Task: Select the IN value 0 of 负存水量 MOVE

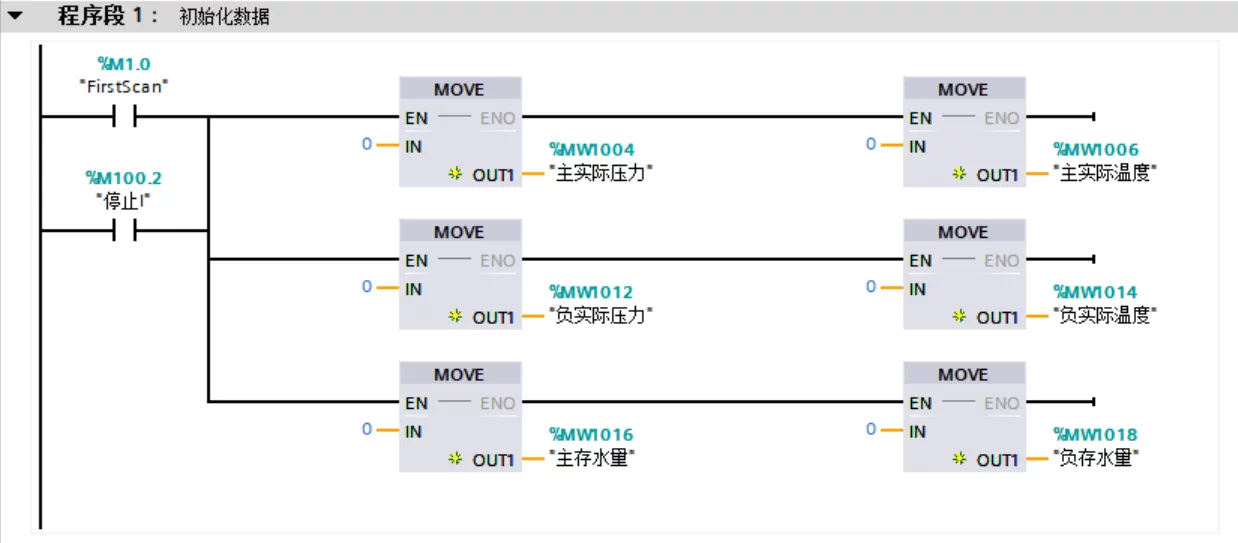Action: pos(871,430)
